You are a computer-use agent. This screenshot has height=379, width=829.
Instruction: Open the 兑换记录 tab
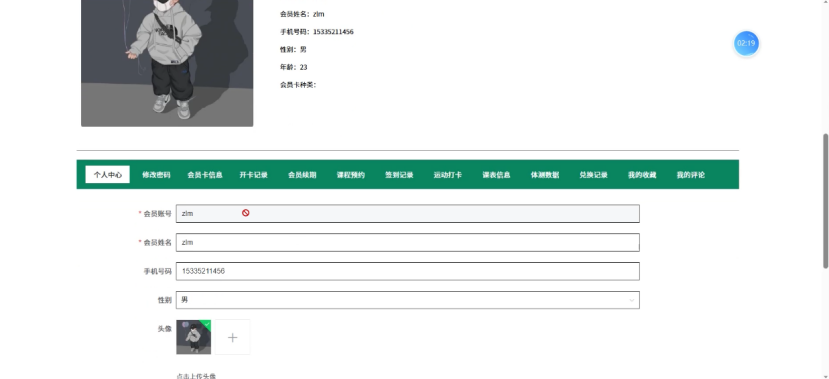[x=593, y=174]
